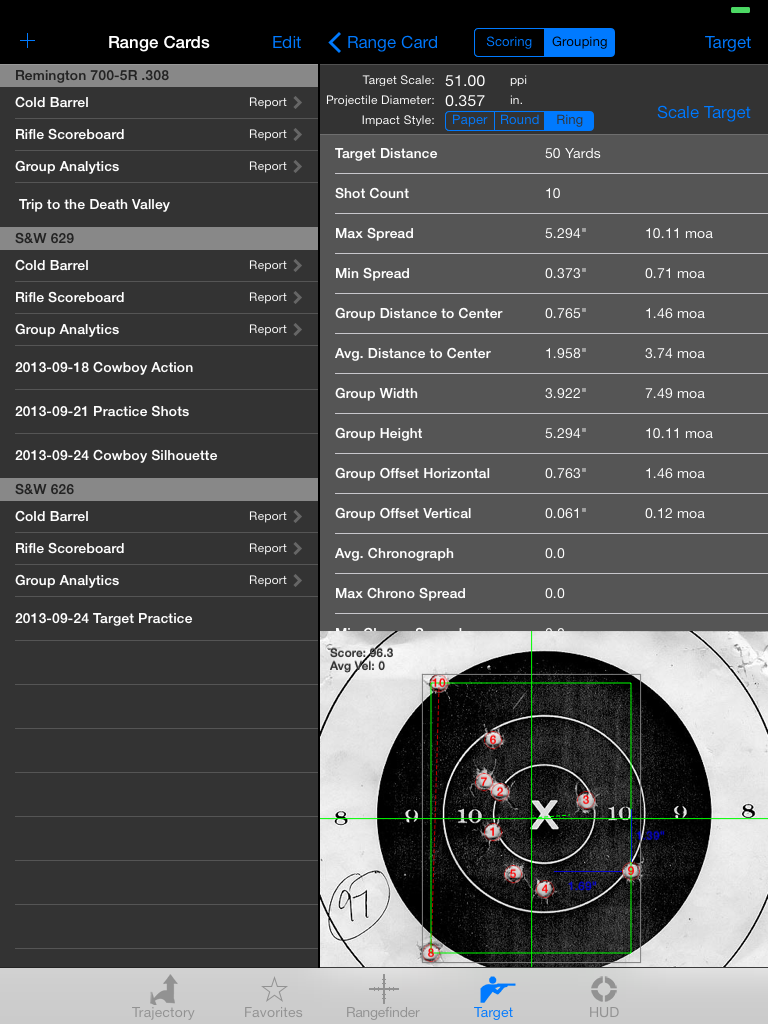Tap the plus icon to add range card
The height and width of the screenshot is (1024, 768).
pos(28,41)
